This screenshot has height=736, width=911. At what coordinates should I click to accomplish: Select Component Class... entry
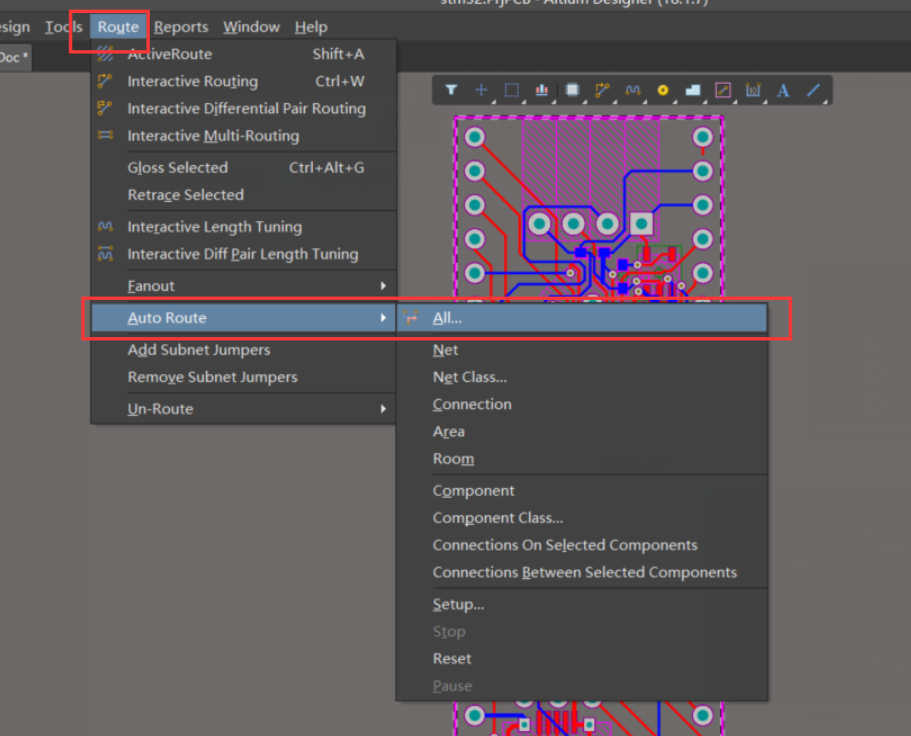point(582,518)
